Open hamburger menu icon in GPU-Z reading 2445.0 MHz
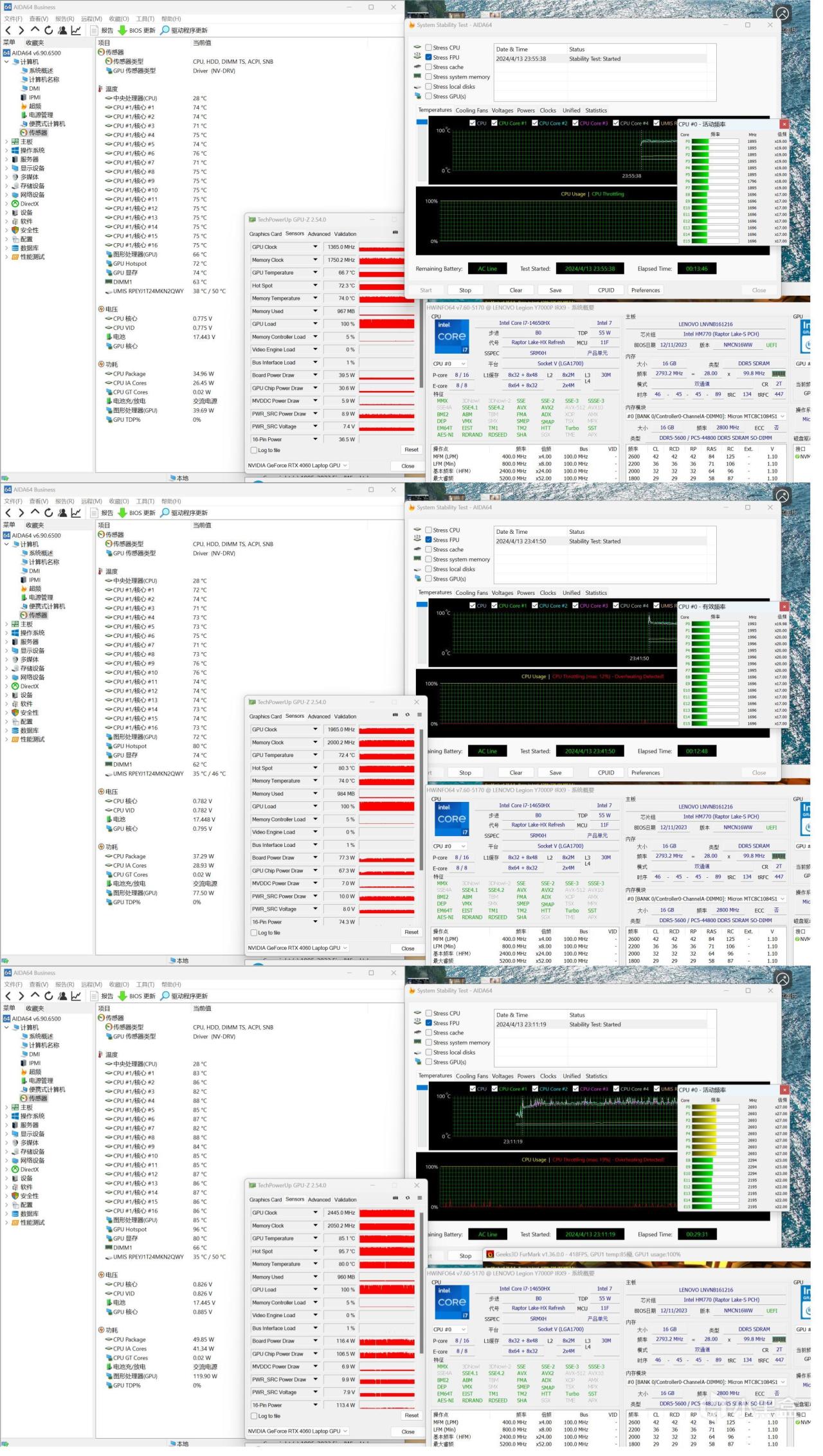Screen dimensions: 823x1456 pos(419,1197)
